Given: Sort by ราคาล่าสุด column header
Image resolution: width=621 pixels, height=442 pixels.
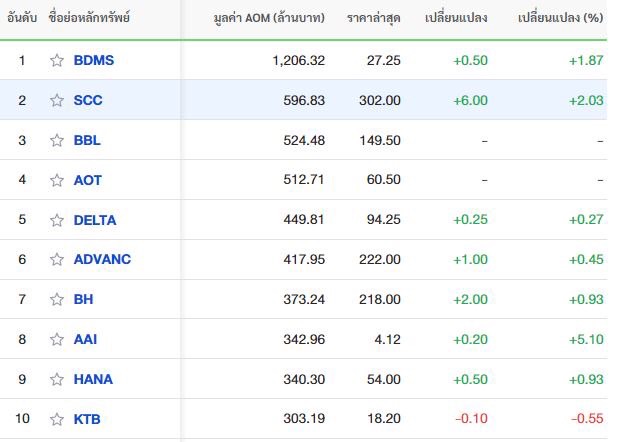Looking at the screenshot, I should pos(374,18).
